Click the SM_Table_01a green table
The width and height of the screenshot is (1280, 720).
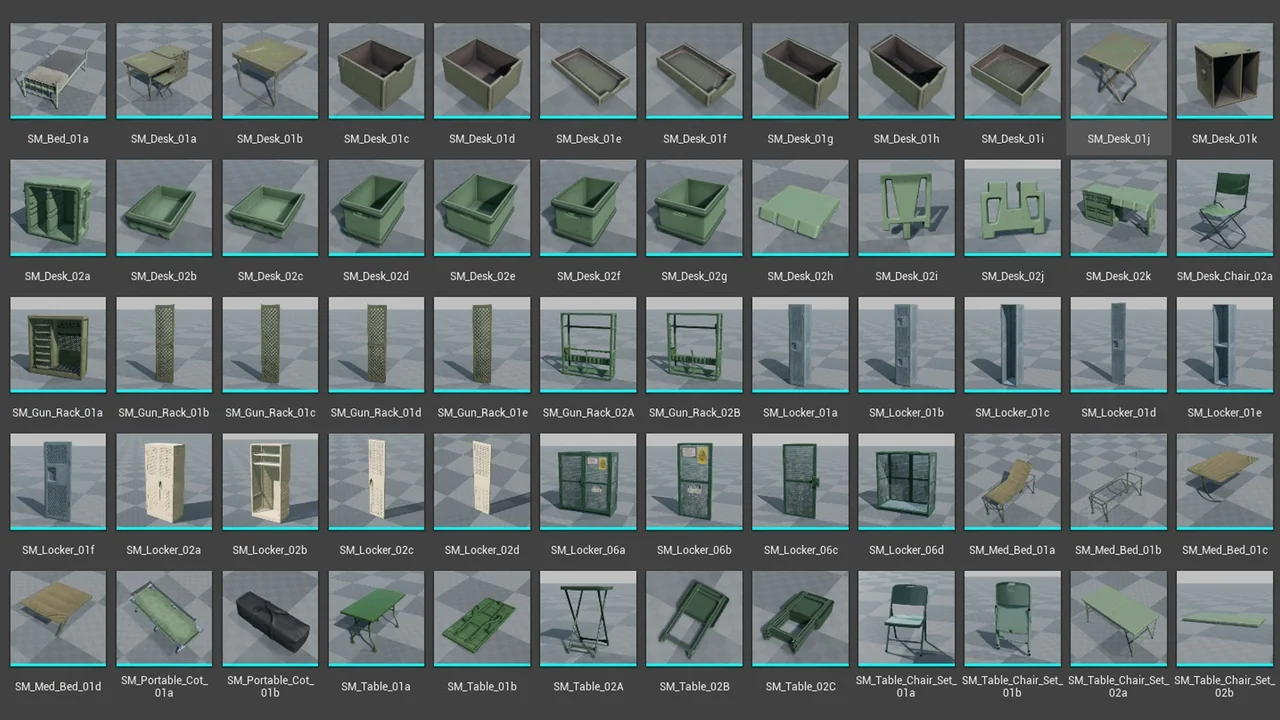click(x=376, y=618)
